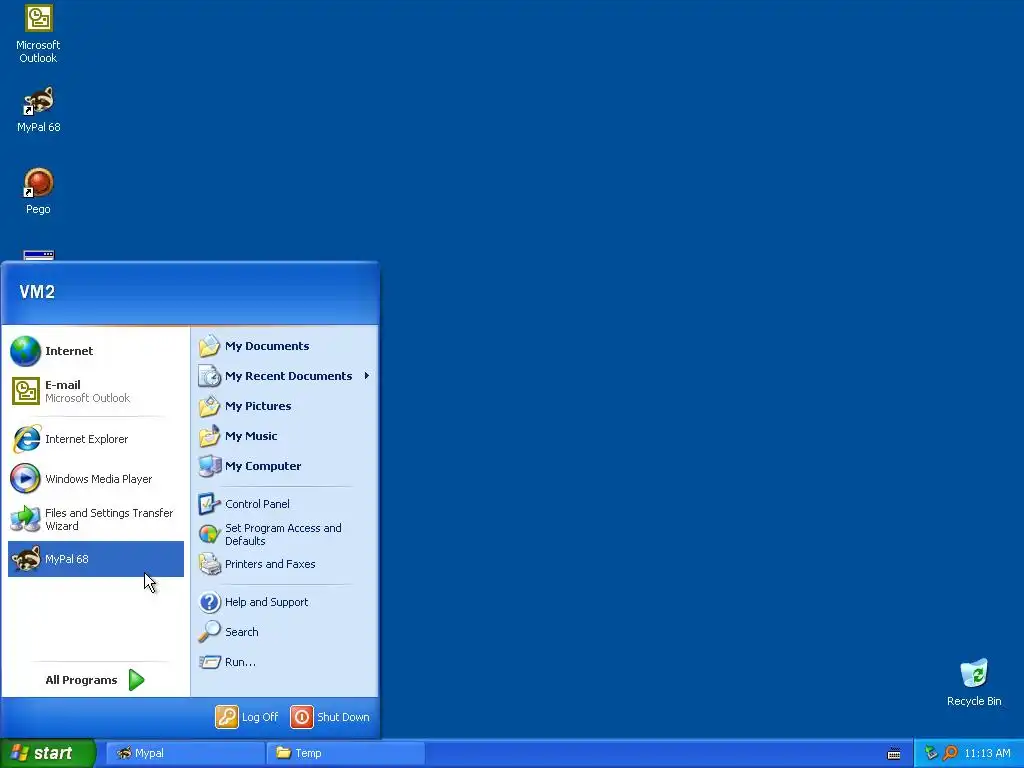Click the network connection tray icon
This screenshot has width=1024, height=768.
pyautogui.click(x=931, y=753)
